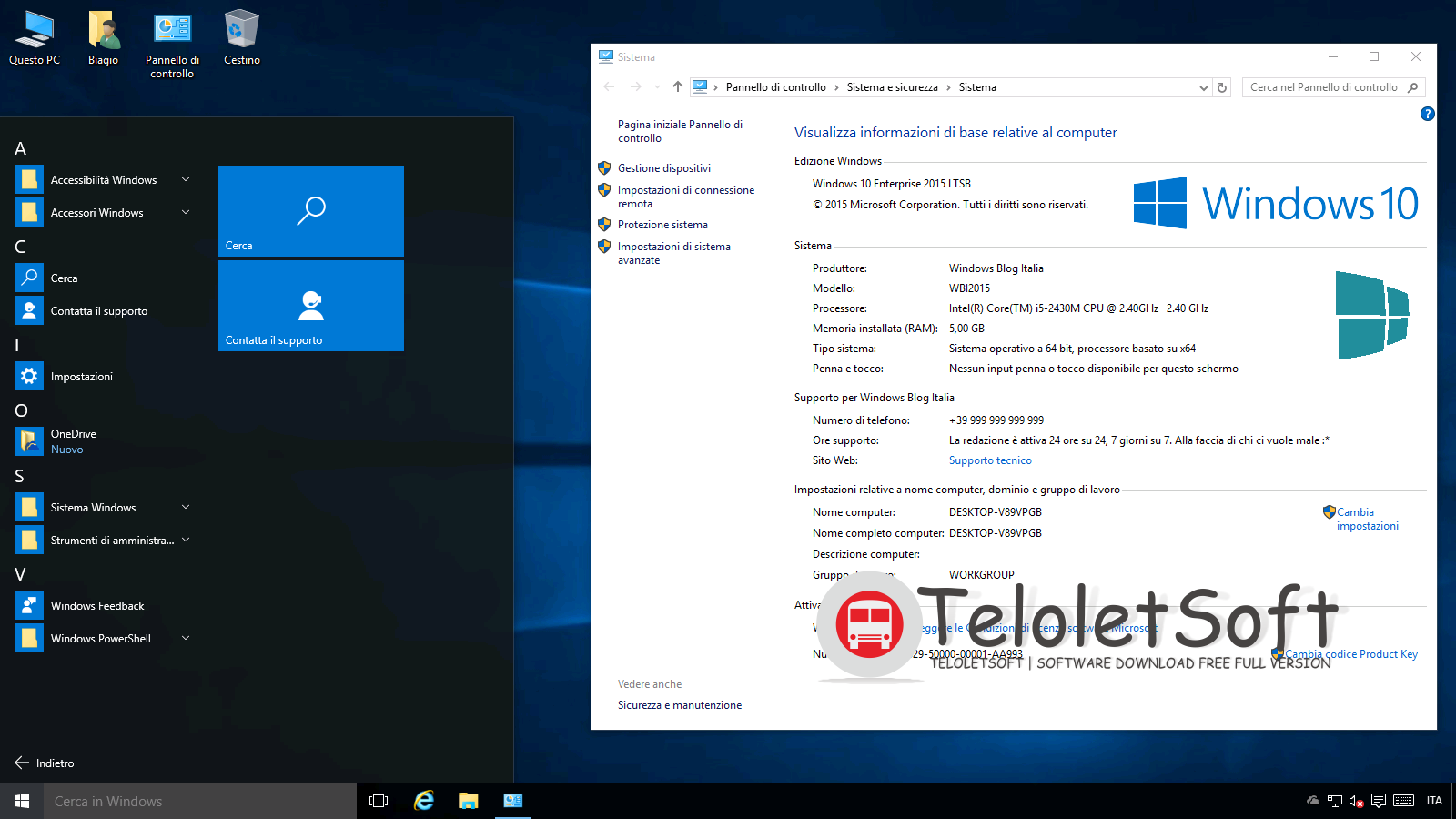Jump to letter V section header
This screenshot has width=1456, height=819.
click(20, 574)
